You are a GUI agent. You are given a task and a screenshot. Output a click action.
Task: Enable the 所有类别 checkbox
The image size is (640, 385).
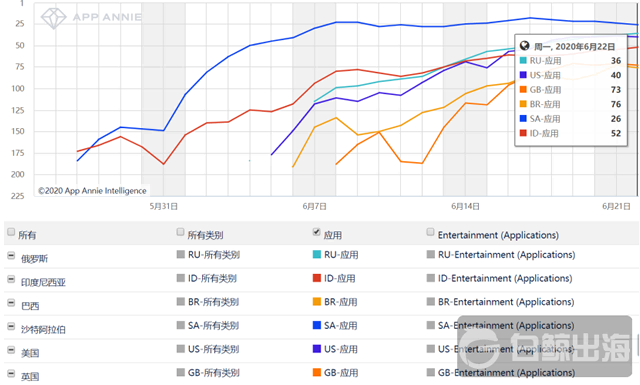180,232
